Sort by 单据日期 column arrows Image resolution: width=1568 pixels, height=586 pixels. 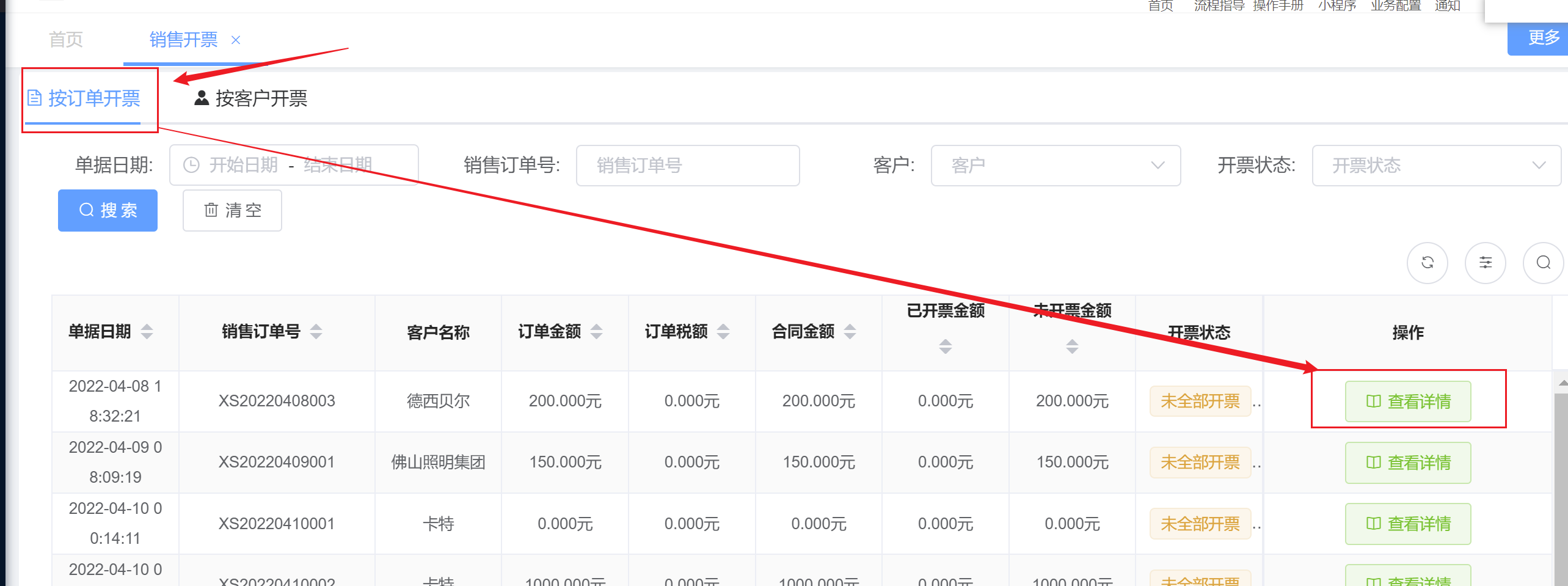click(147, 332)
